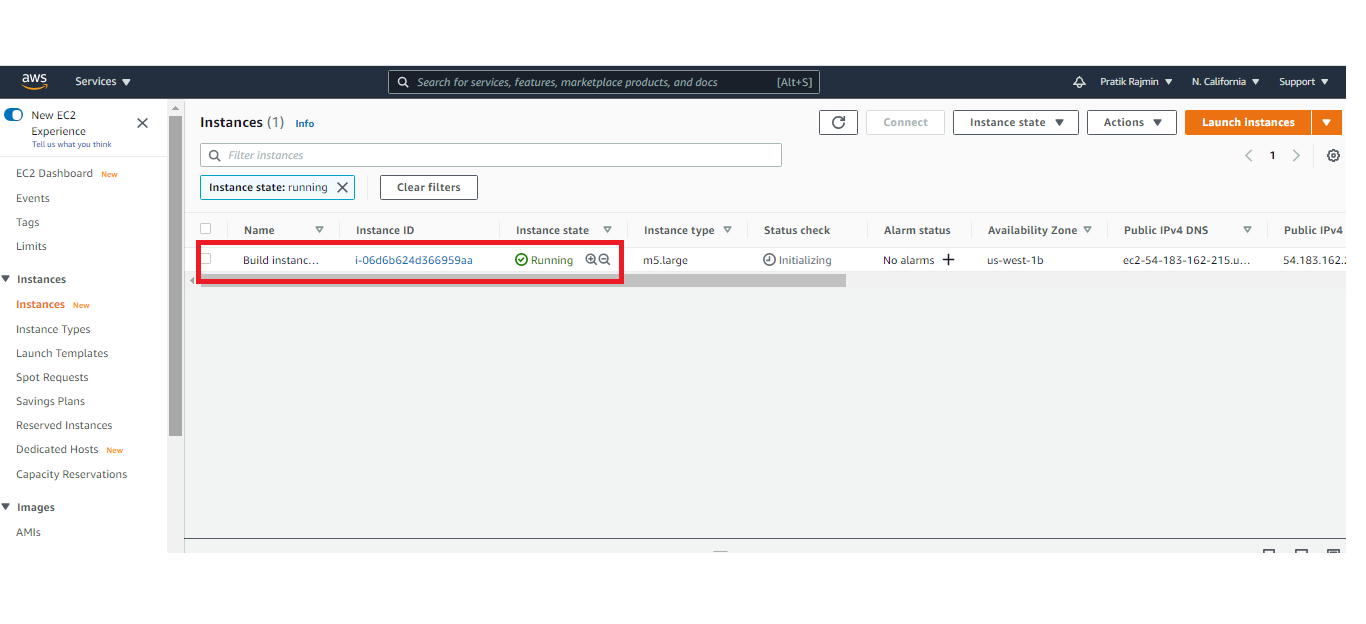Click the m5.large instance type cell

(x=665, y=260)
